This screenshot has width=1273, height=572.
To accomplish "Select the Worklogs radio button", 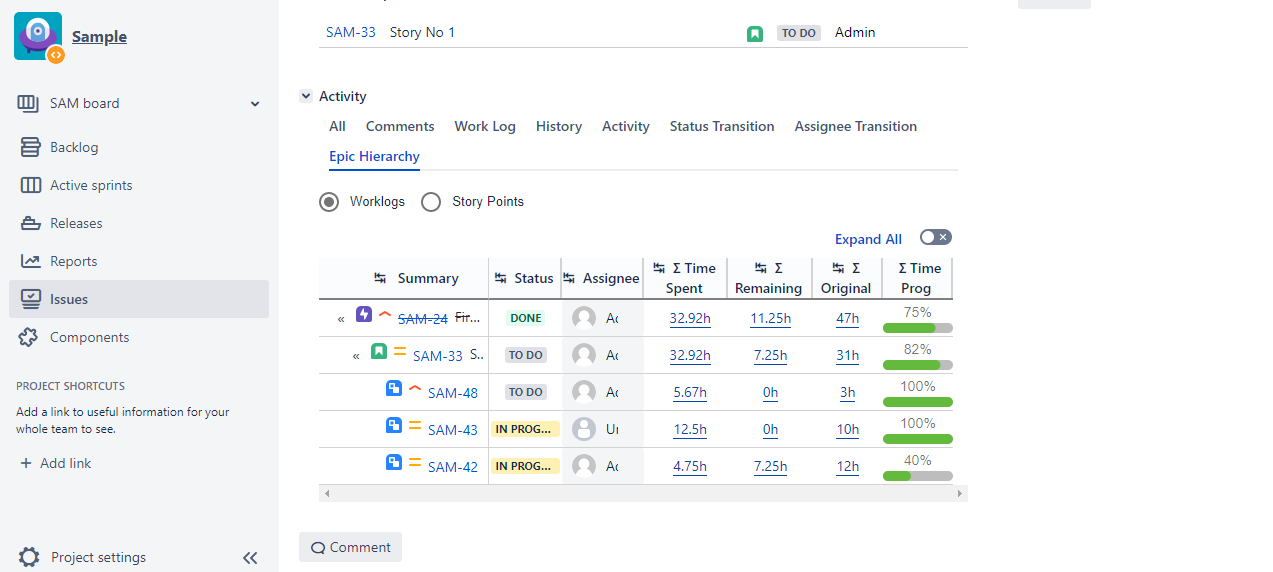I will [x=329, y=202].
